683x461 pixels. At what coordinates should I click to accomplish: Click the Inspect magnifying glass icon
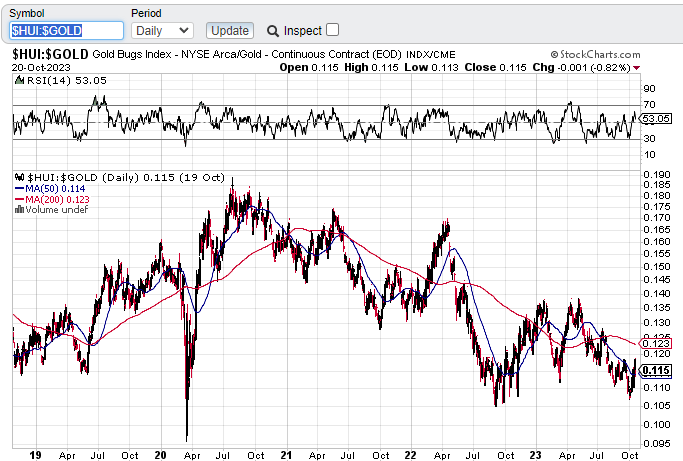(272, 31)
